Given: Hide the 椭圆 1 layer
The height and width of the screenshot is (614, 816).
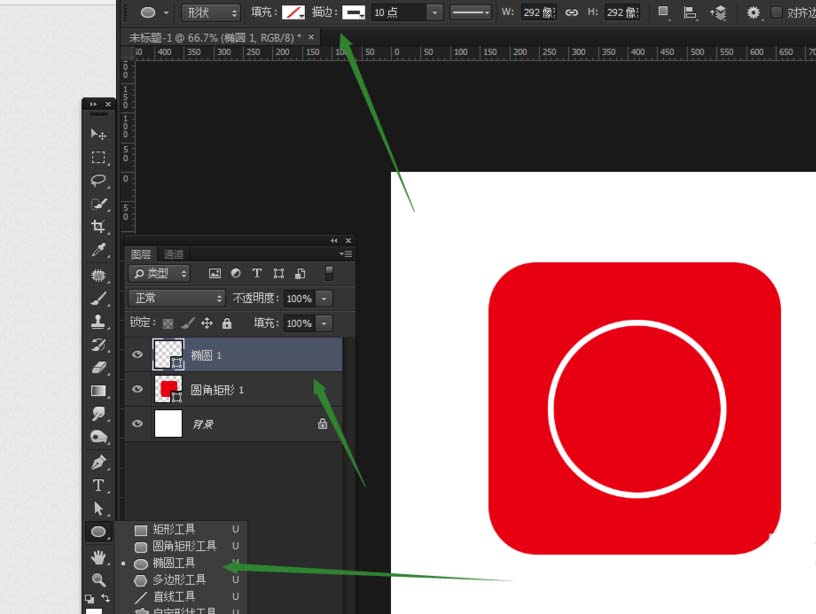Looking at the screenshot, I should [x=138, y=354].
